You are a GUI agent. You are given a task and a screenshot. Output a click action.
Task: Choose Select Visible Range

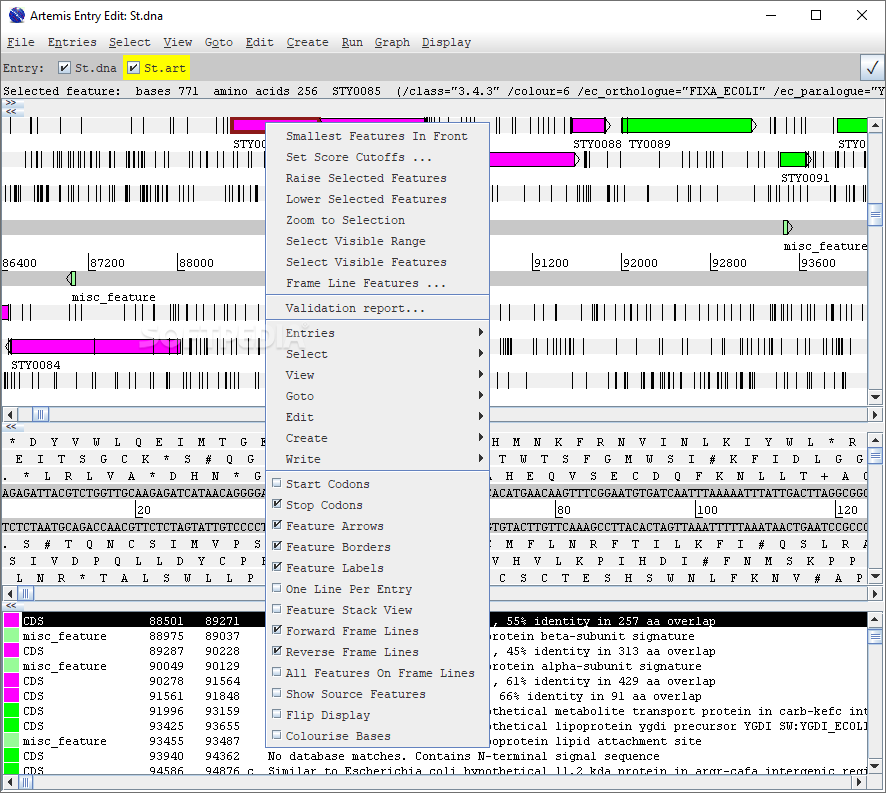(x=377, y=241)
